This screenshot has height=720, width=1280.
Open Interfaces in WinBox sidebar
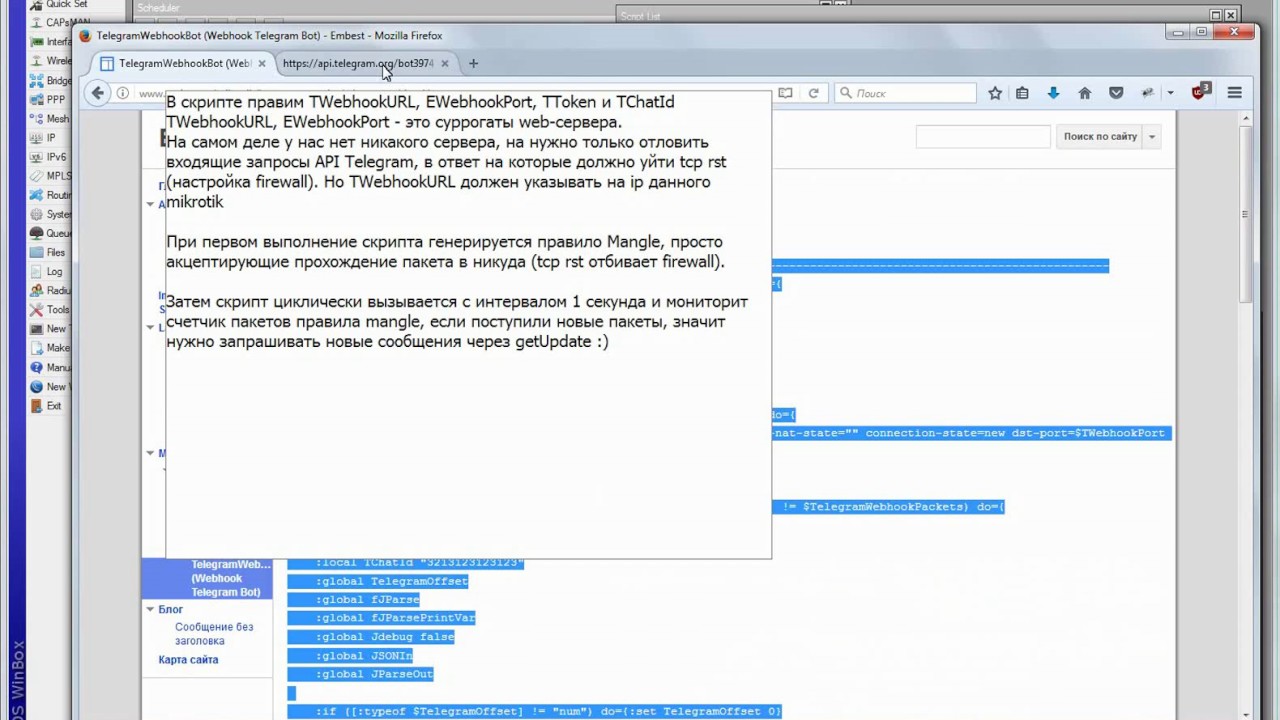pos(50,42)
